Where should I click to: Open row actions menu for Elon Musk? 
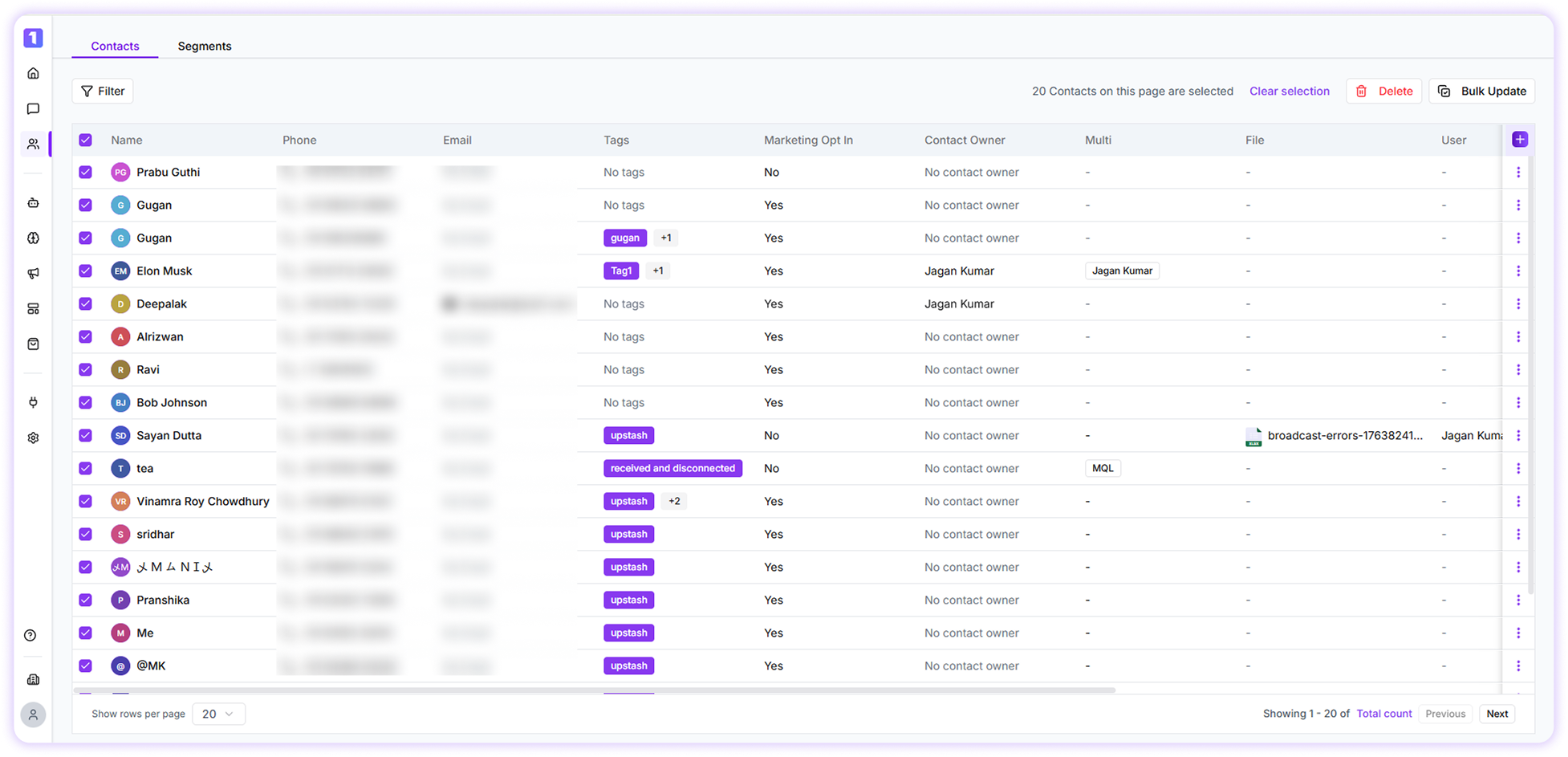click(x=1517, y=271)
